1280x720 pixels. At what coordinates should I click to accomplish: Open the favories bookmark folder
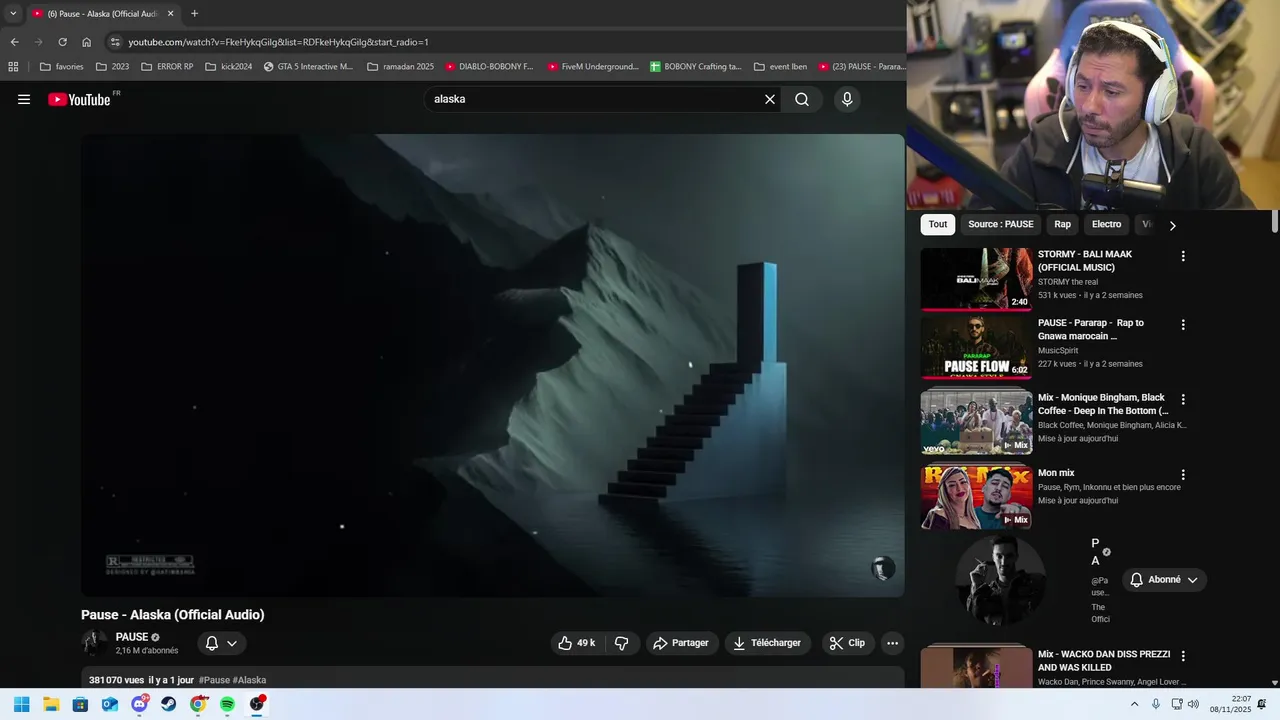[61, 67]
